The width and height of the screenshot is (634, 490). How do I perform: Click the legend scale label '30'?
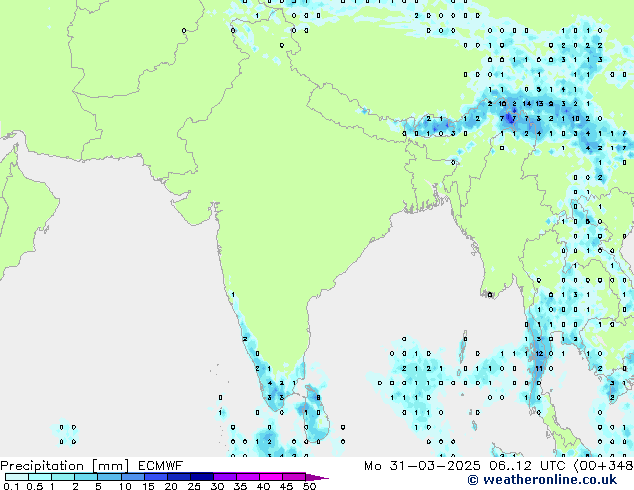pyautogui.click(x=217, y=486)
